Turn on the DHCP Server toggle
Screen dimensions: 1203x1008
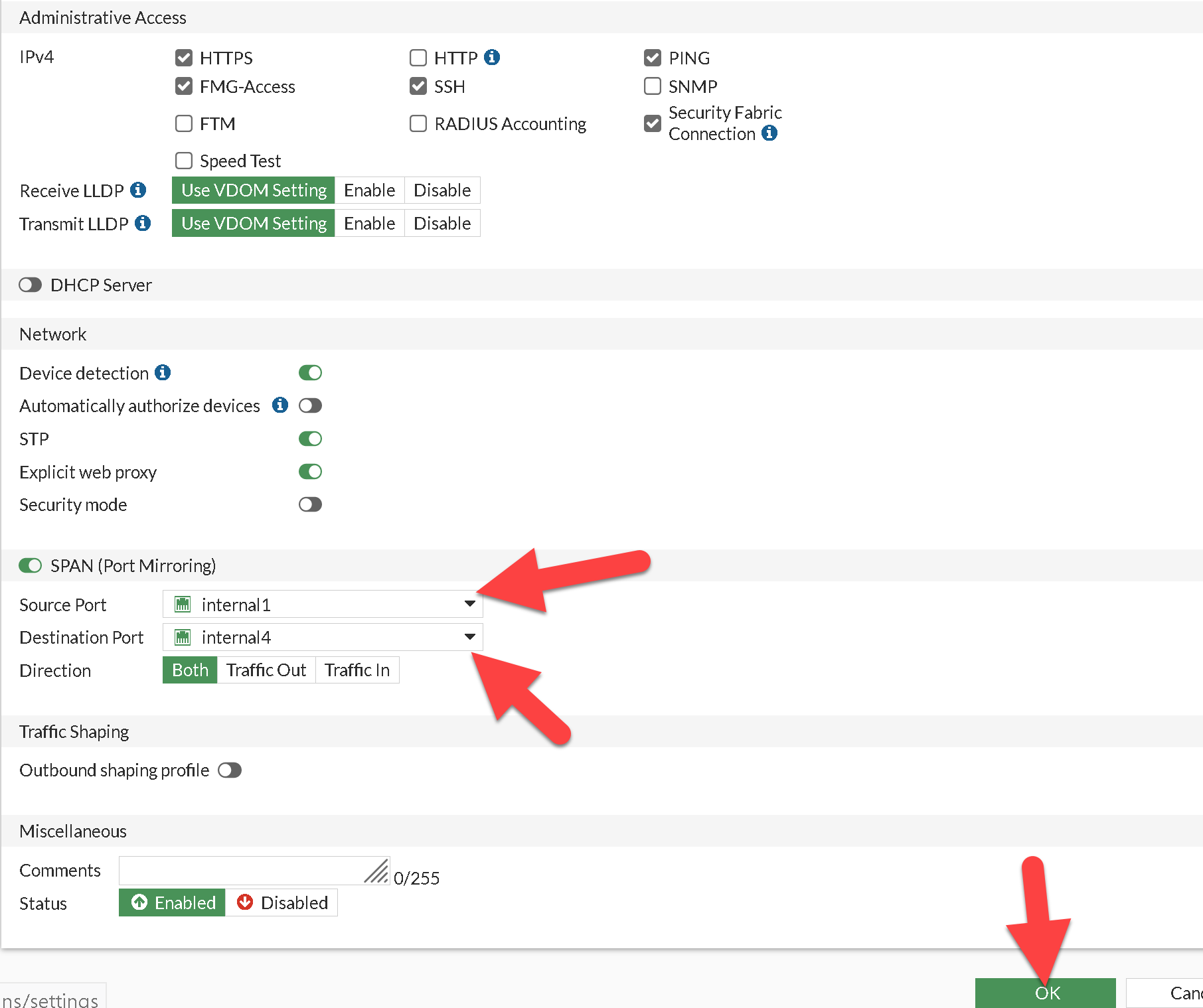click(31, 285)
